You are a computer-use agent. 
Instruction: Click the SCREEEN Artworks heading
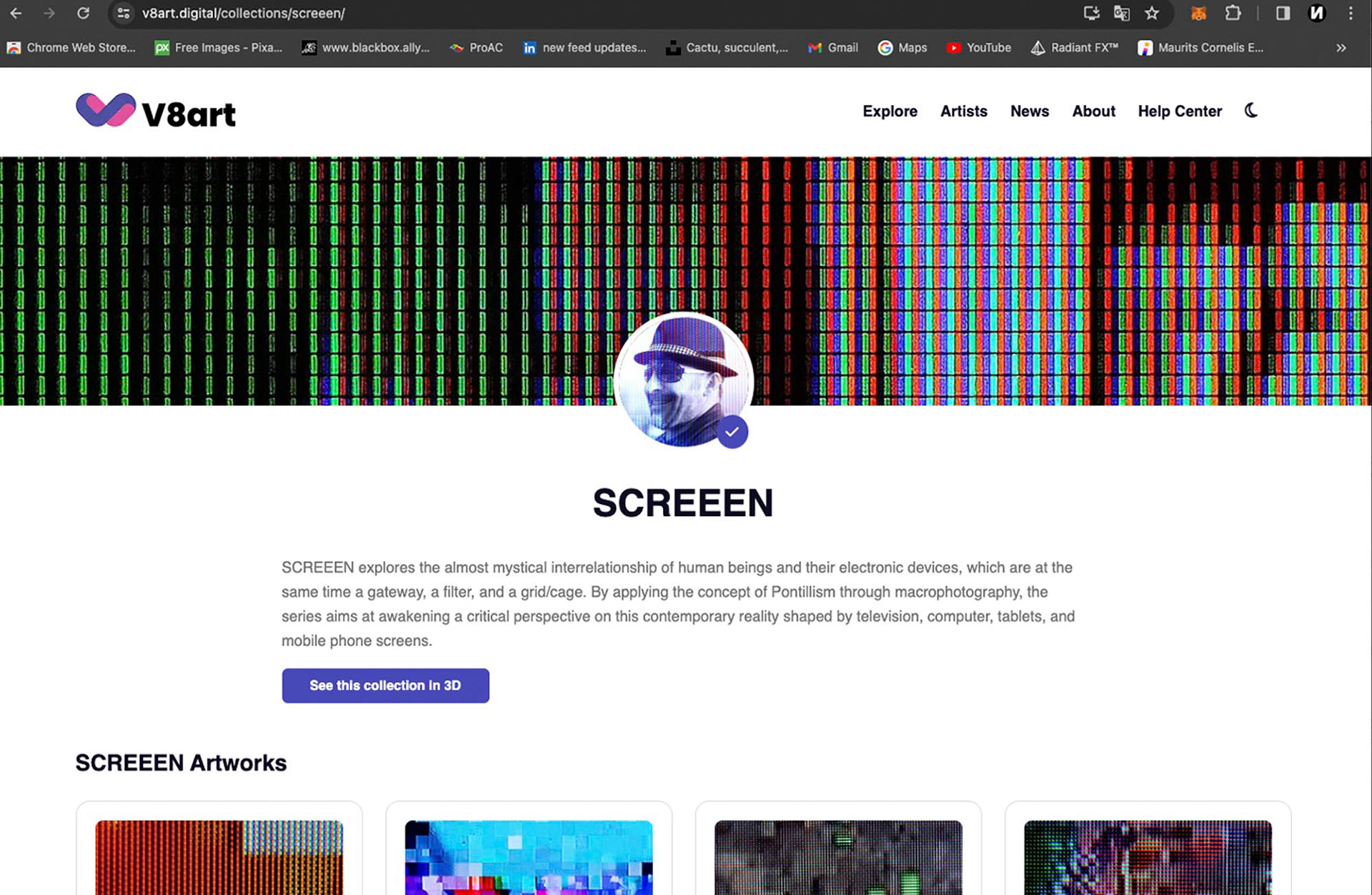coord(181,763)
